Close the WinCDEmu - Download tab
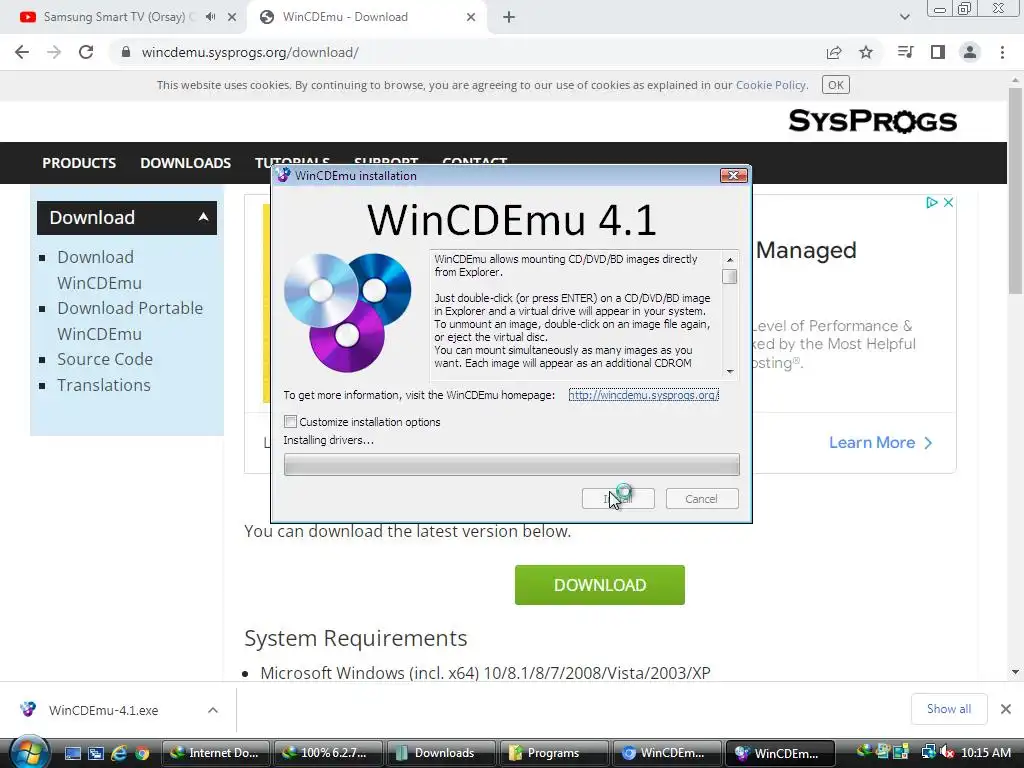This screenshot has height=768, width=1024. [471, 17]
